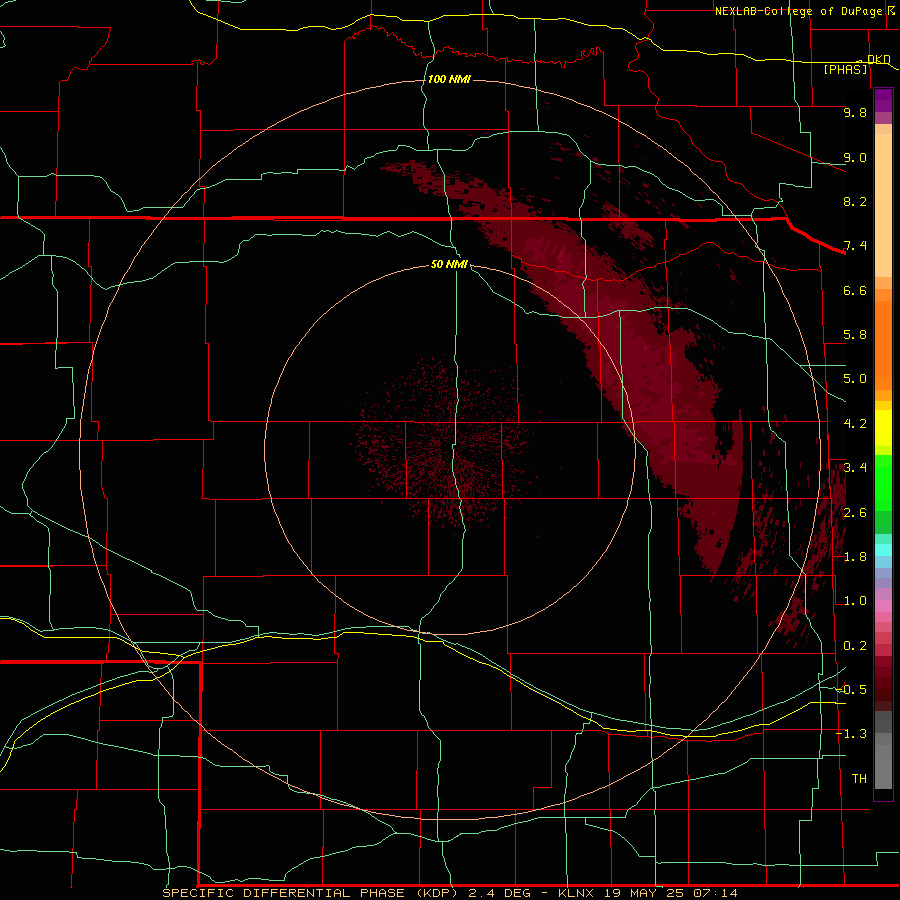Screen dimensions: 900x900
Task: Click the 9.8 value on the scale
Action: [x=855, y=112]
